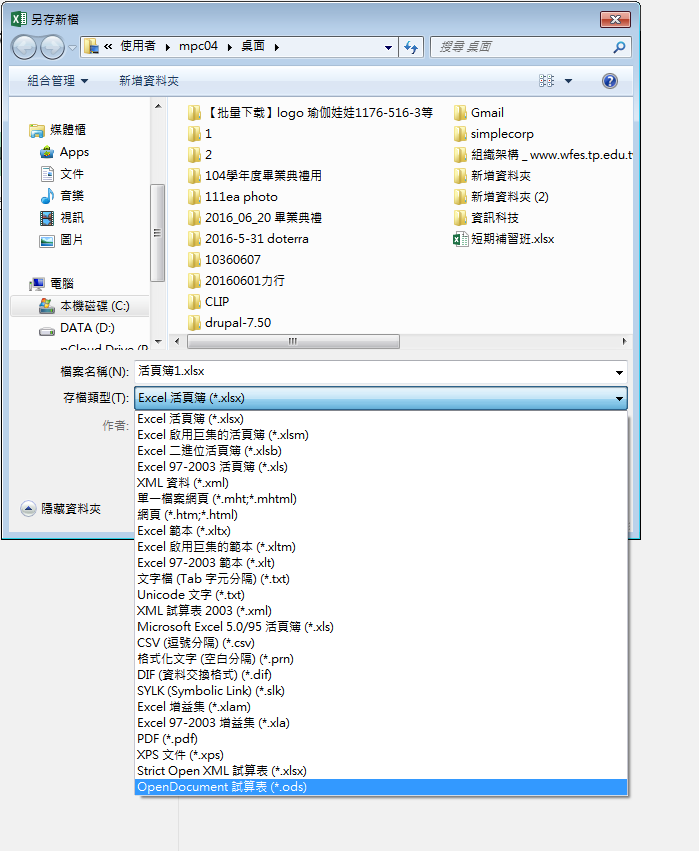Choose Unicode 文字 (*.txt) type
Screen dimensions: 699x851
(380, 595)
